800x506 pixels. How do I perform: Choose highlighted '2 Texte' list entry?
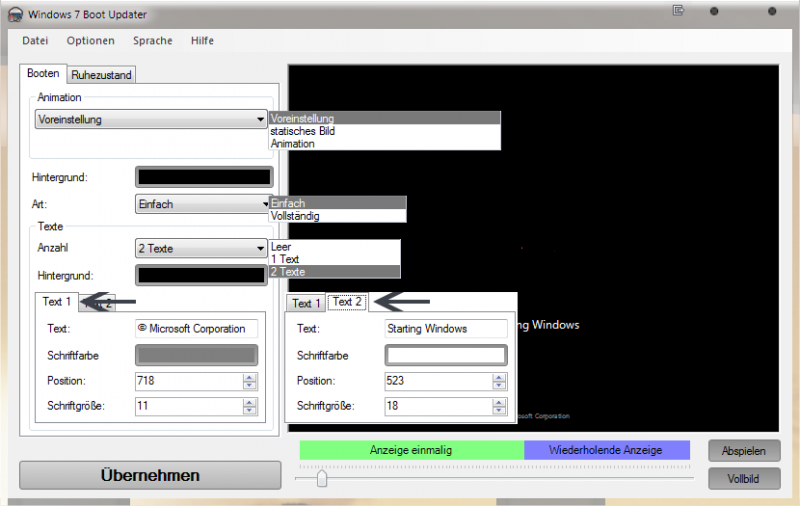click(335, 272)
